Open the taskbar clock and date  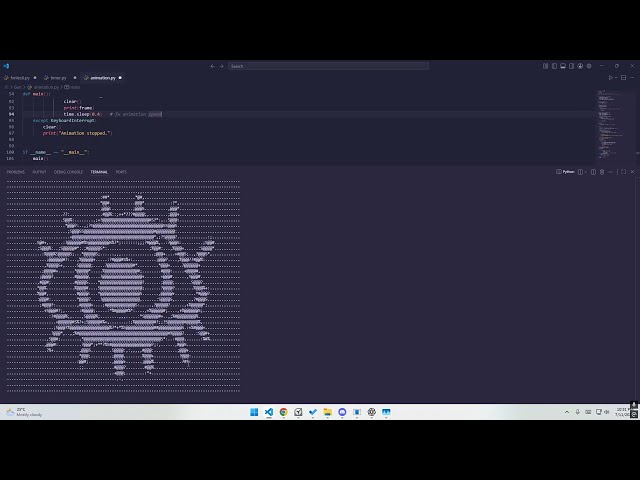tap(622, 412)
